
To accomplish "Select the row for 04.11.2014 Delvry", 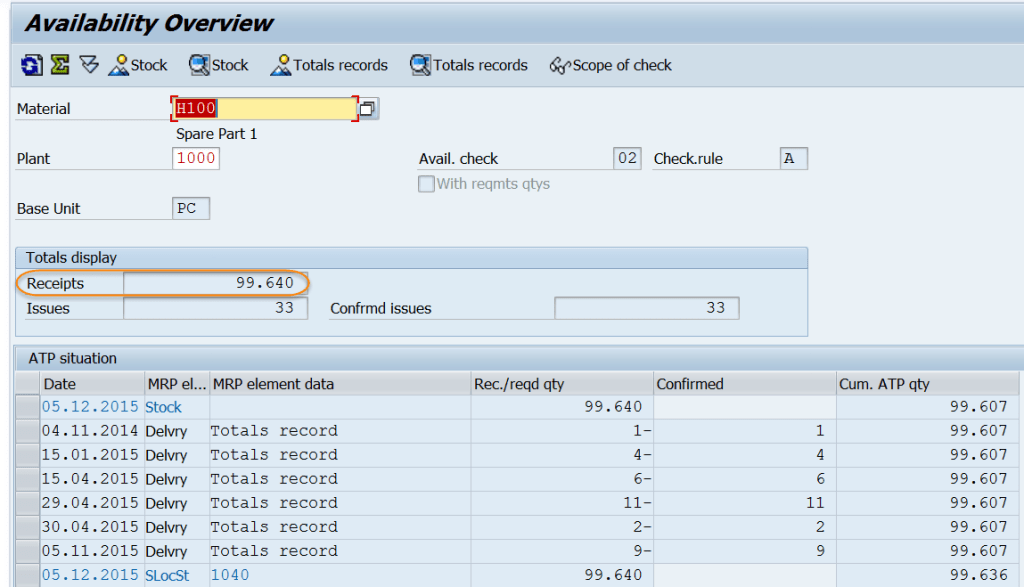I will [27, 430].
